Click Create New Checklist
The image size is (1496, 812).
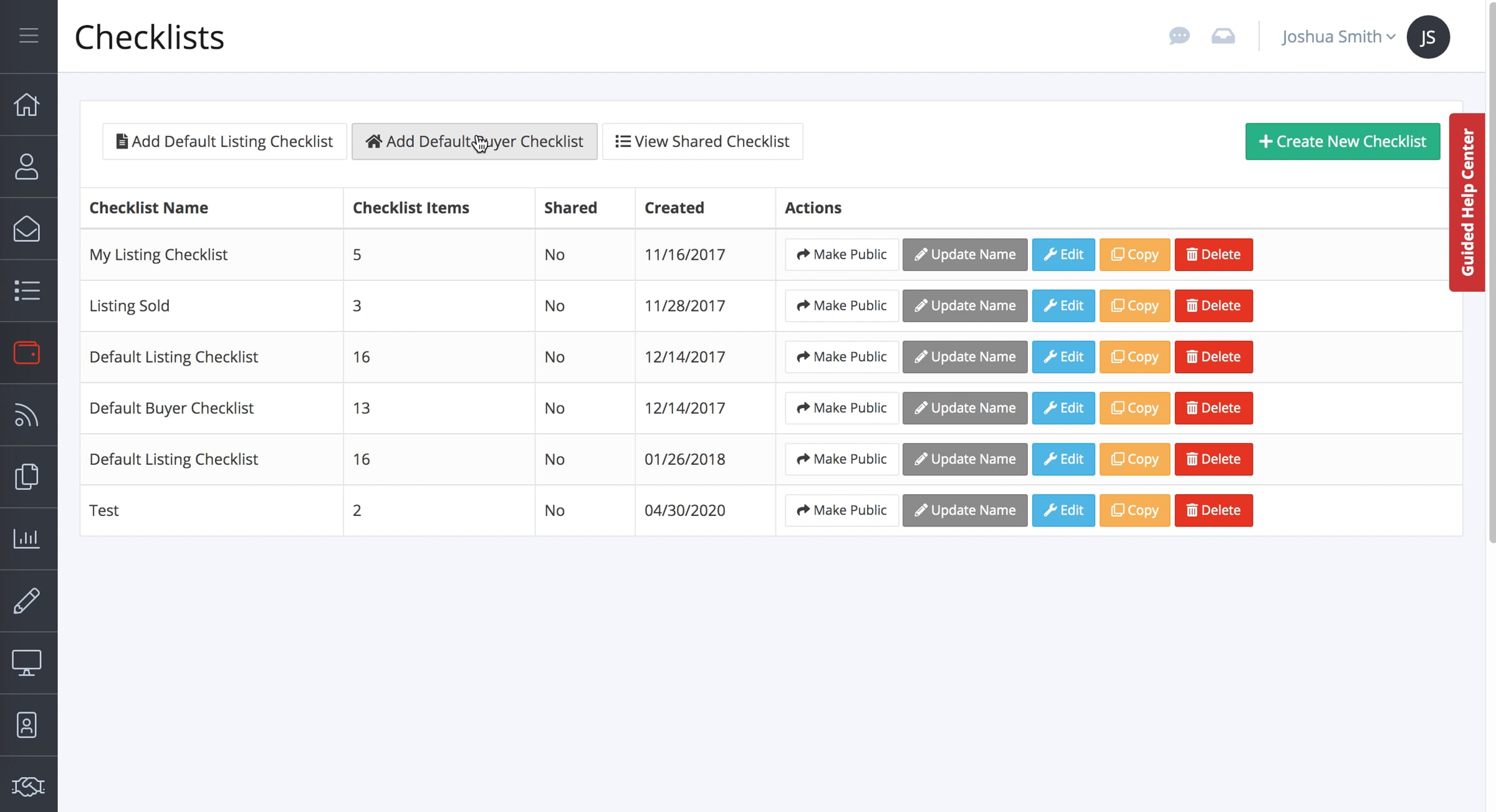[x=1343, y=141]
